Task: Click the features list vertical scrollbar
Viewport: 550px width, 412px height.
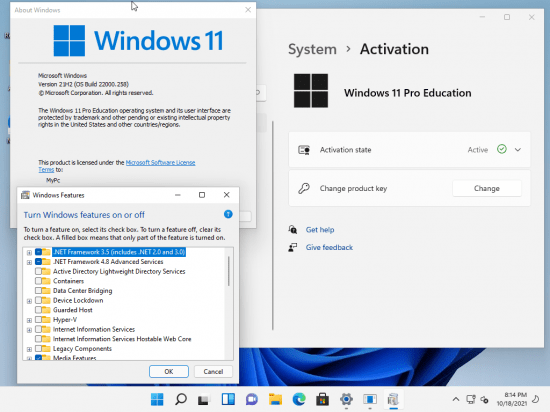Action: click(x=229, y=271)
